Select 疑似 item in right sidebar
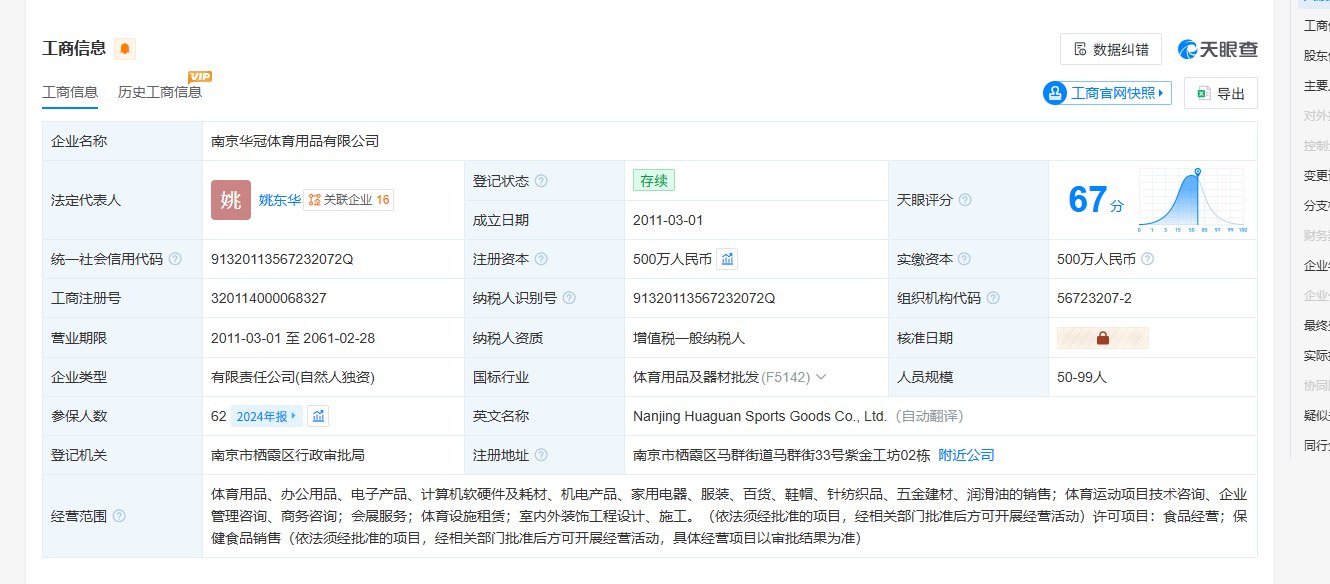Viewport: 1330px width, 584px height. pyautogui.click(x=1316, y=416)
